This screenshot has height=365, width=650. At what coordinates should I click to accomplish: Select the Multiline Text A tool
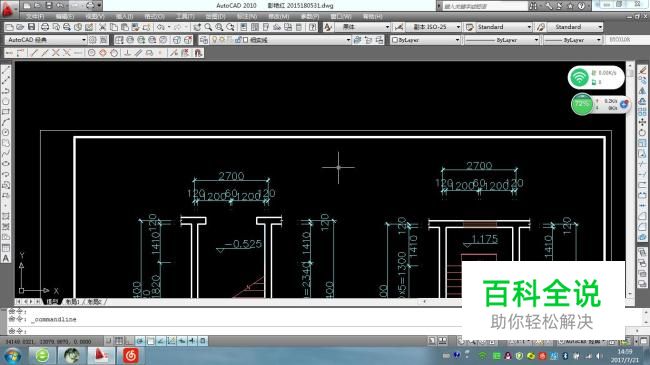(6, 258)
